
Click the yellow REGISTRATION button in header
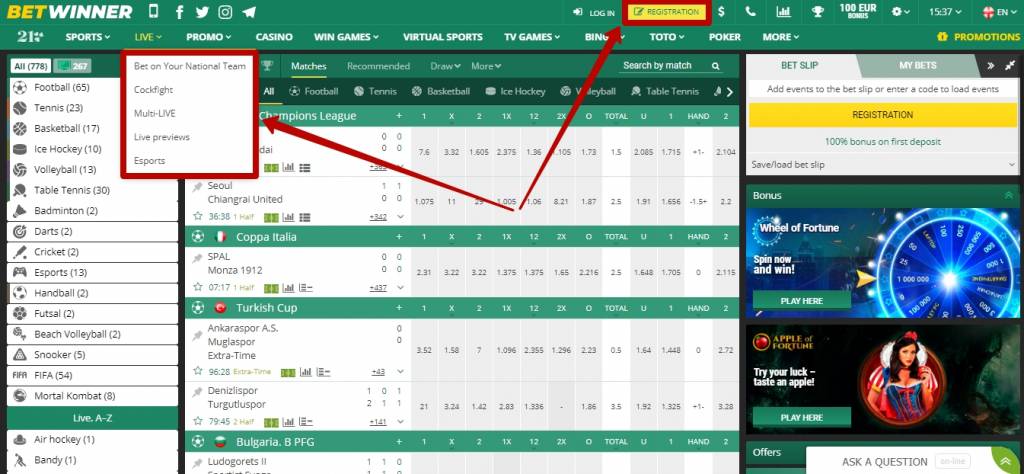coord(666,12)
